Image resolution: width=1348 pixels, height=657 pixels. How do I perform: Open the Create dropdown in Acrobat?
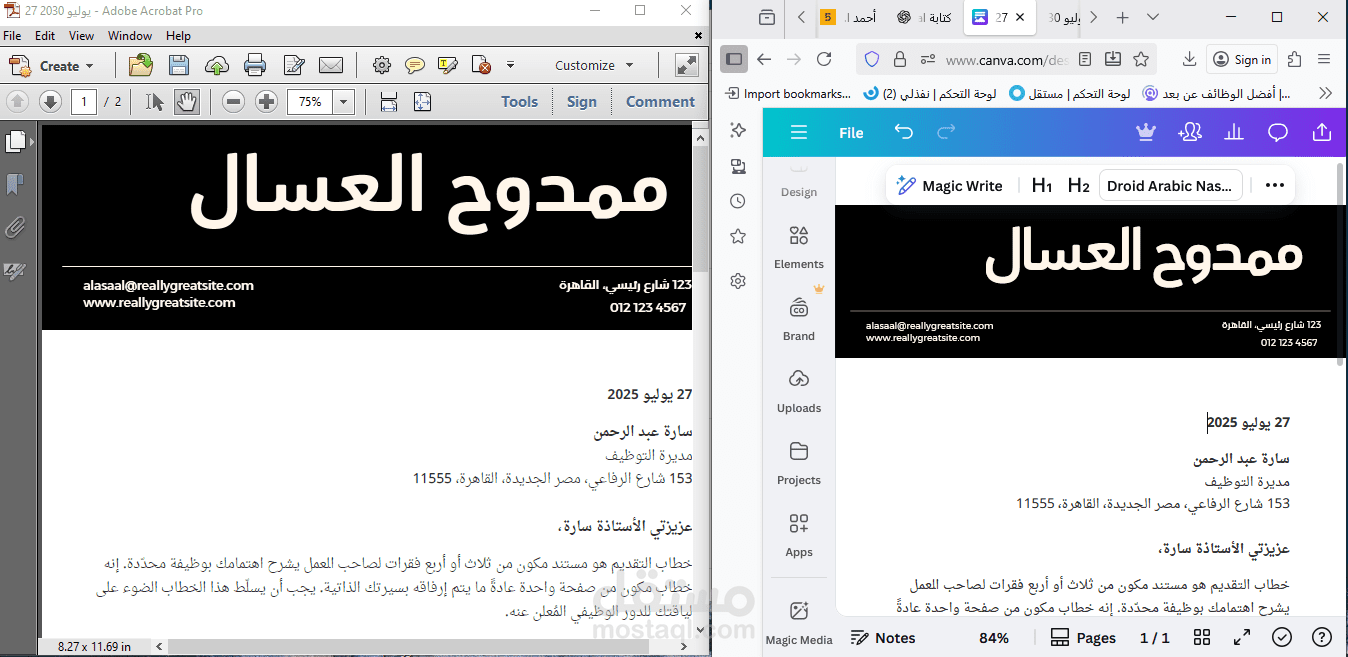[52, 66]
